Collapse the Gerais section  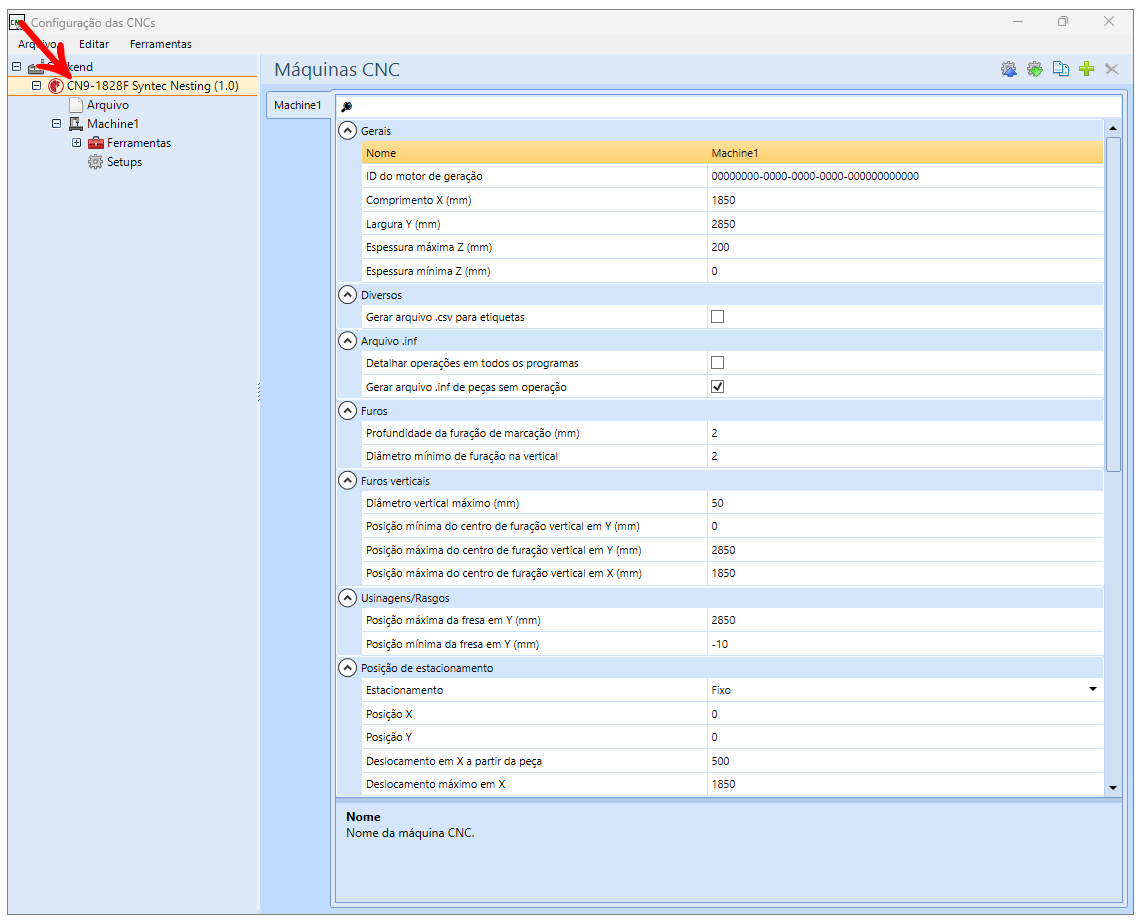348,131
